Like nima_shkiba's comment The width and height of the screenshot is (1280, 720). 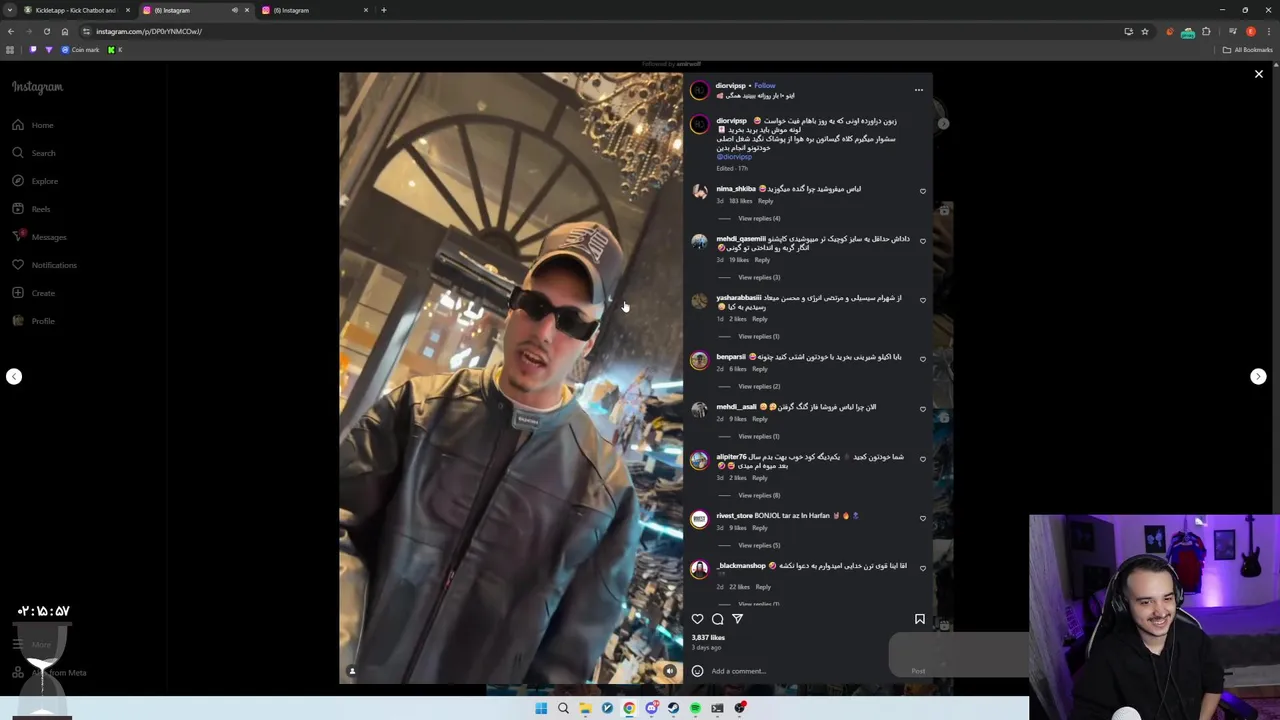(x=923, y=191)
